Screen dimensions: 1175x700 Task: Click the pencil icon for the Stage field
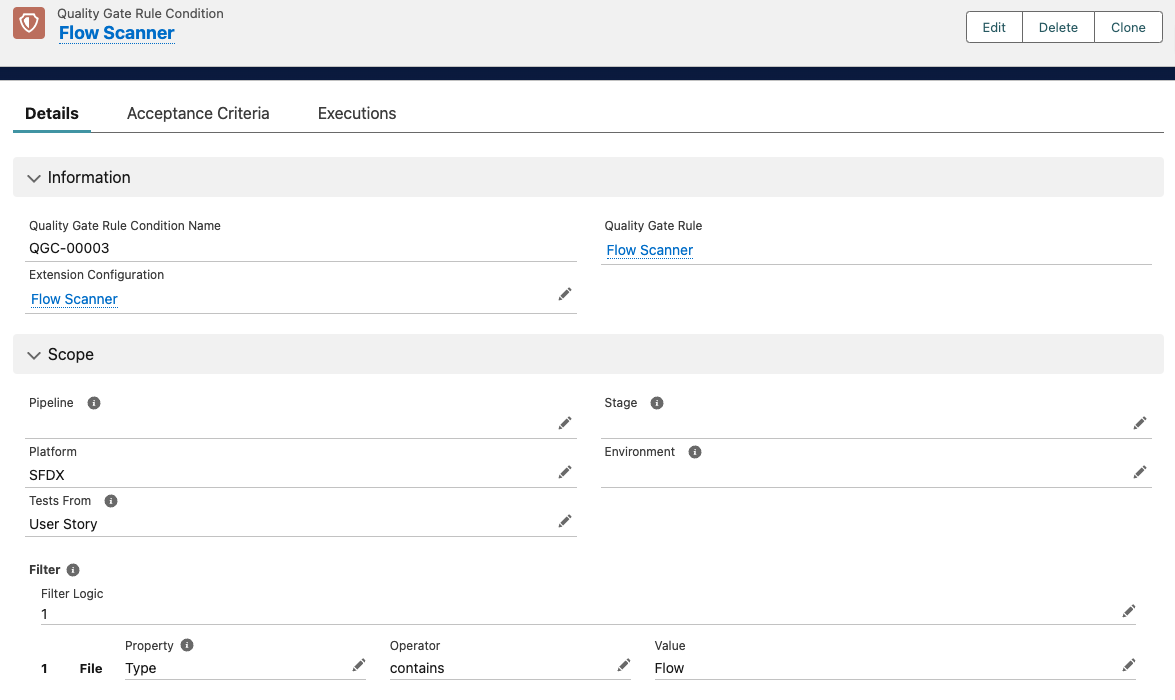(1139, 423)
